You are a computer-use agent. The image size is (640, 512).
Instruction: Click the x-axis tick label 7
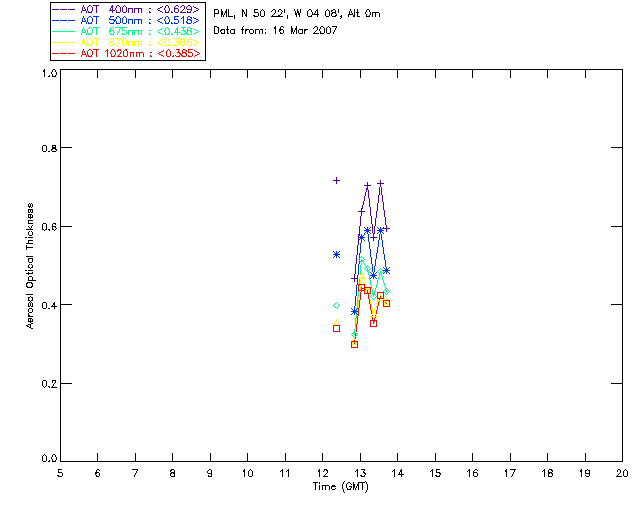(135, 473)
